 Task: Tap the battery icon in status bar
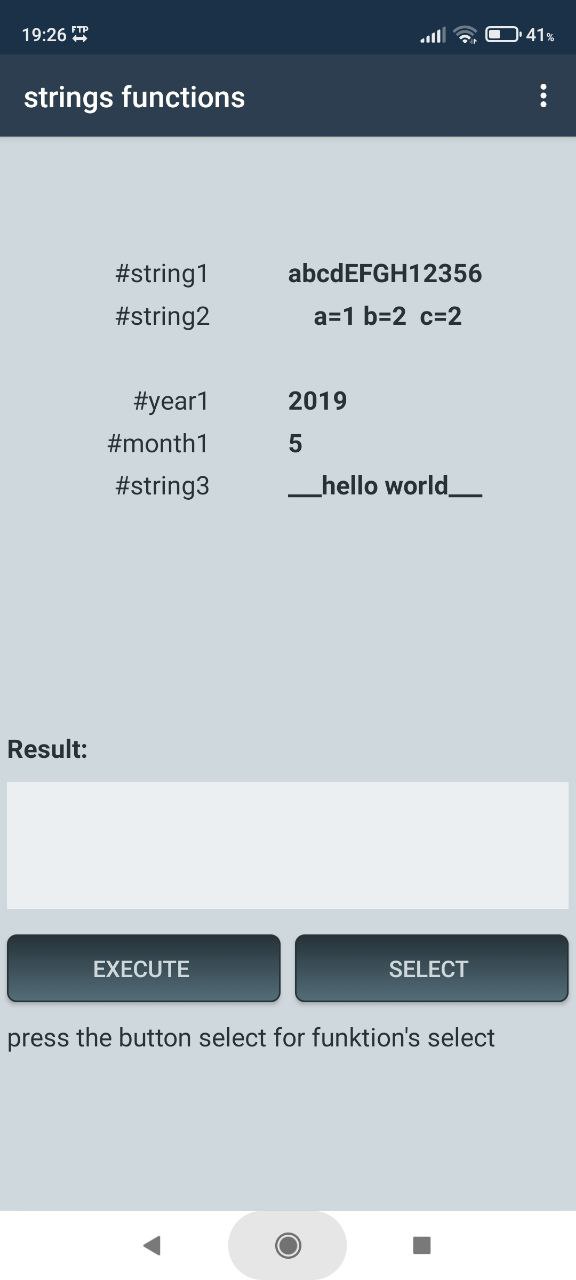504,35
